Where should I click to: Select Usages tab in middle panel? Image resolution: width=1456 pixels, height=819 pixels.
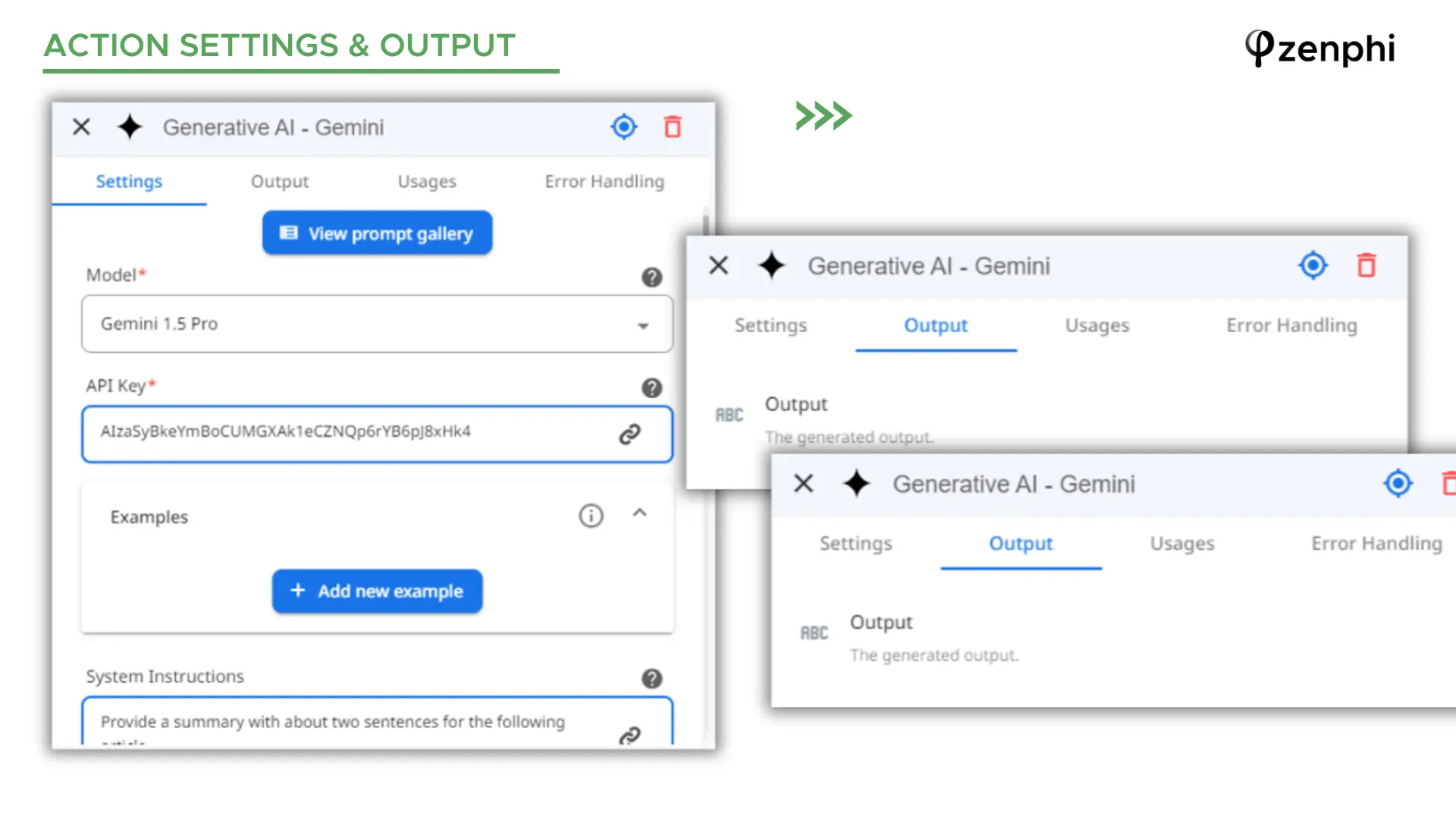1097,325
